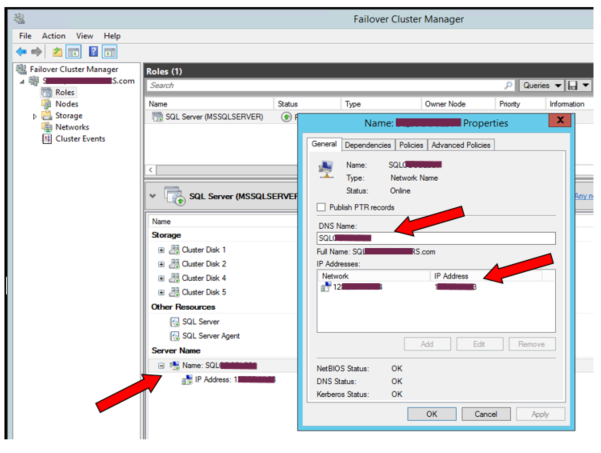
Task: Open the View menu
Action: click(x=84, y=36)
